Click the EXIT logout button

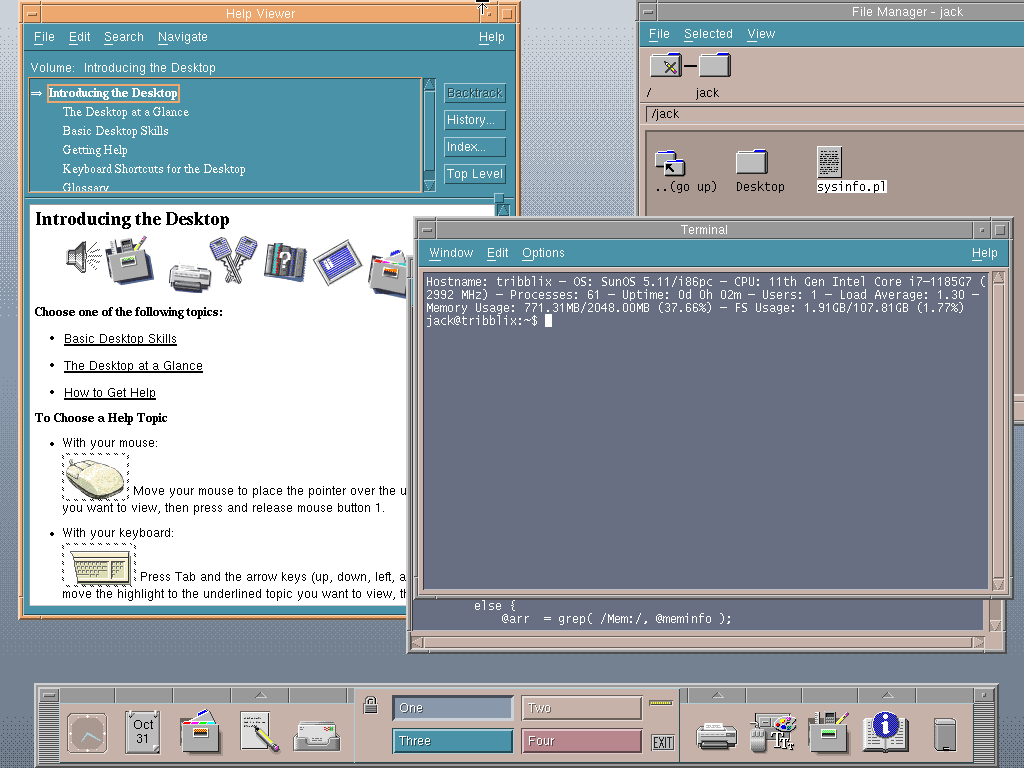point(662,742)
